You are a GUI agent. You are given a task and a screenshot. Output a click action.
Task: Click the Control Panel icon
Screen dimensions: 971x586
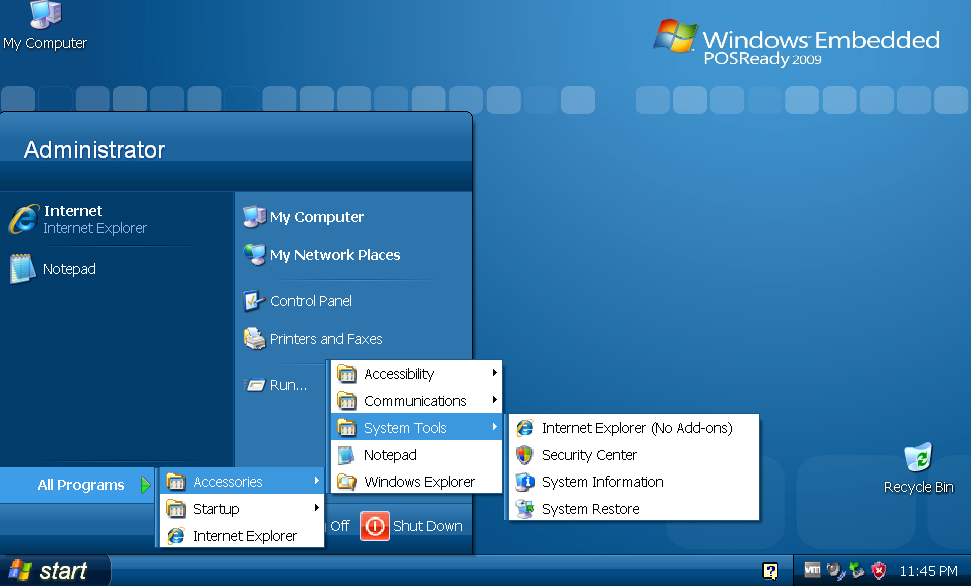pos(255,300)
